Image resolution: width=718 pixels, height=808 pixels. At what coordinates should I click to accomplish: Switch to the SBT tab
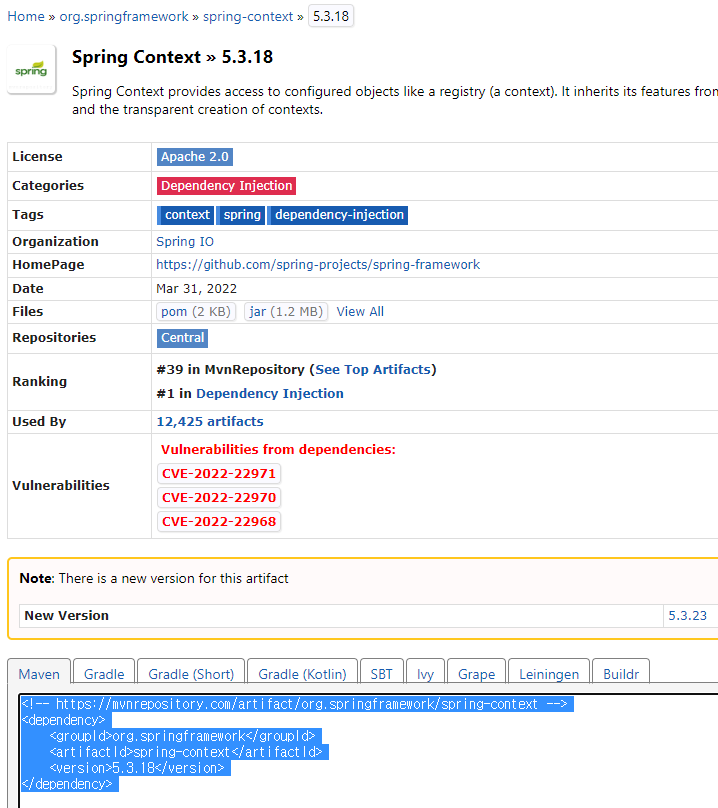click(x=381, y=674)
